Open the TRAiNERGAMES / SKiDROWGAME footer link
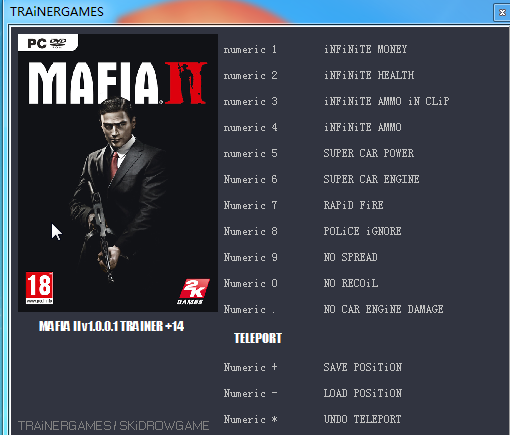 click(x=114, y=426)
